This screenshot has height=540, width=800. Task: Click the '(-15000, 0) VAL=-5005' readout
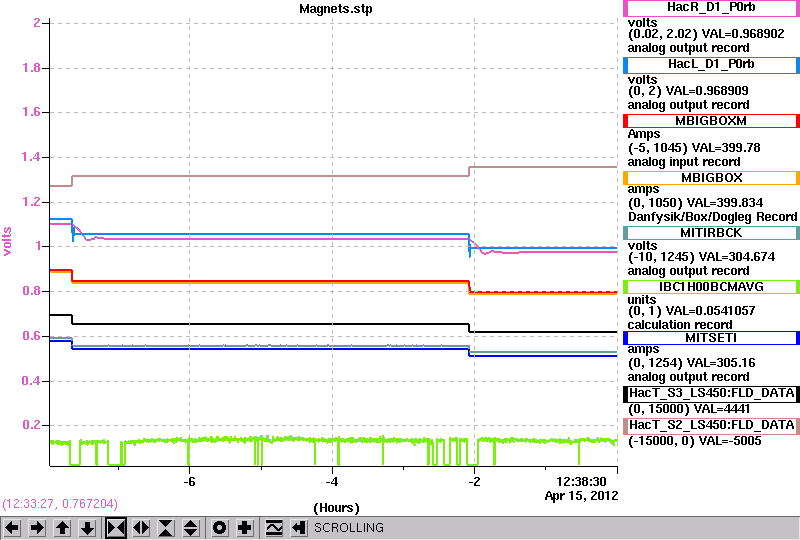pos(694,441)
